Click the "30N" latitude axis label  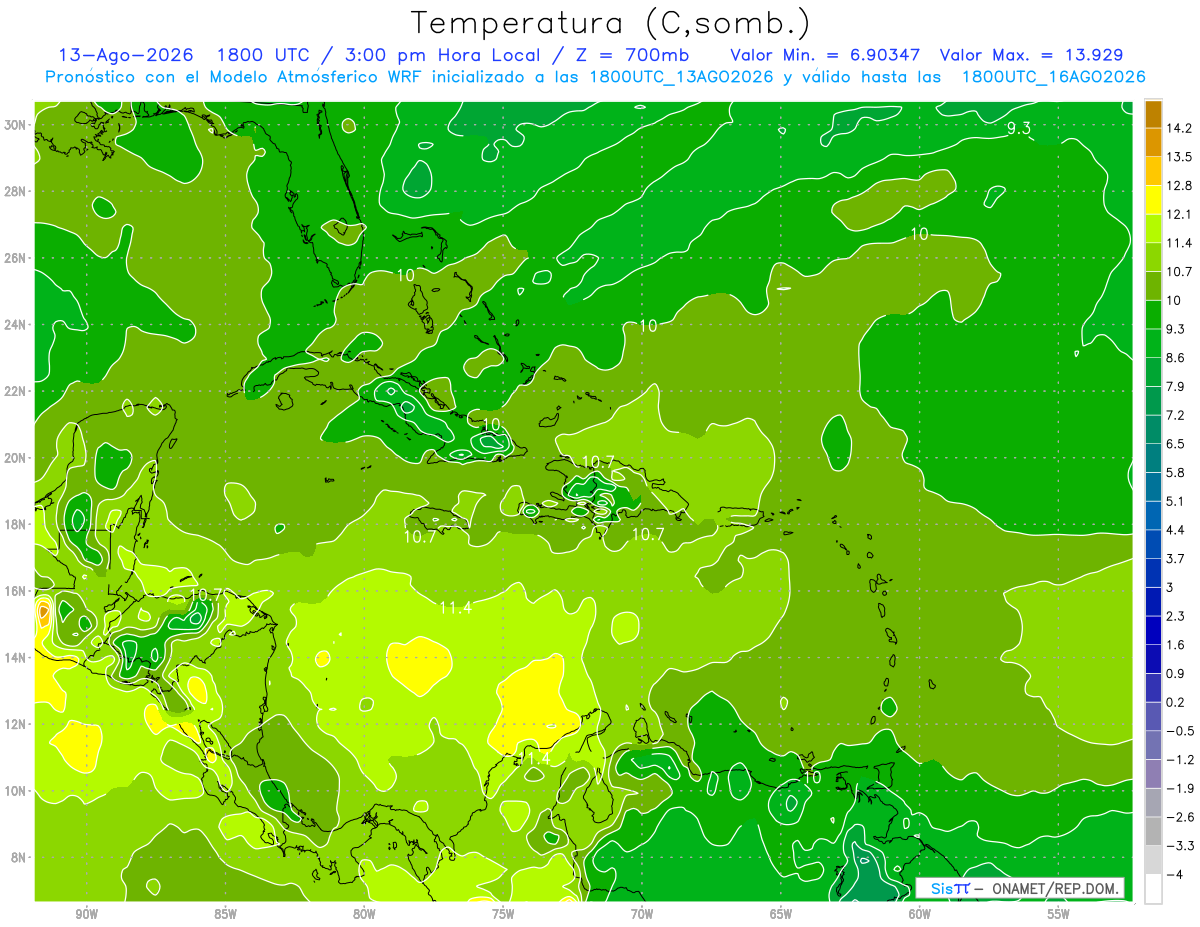(x=17, y=125)
